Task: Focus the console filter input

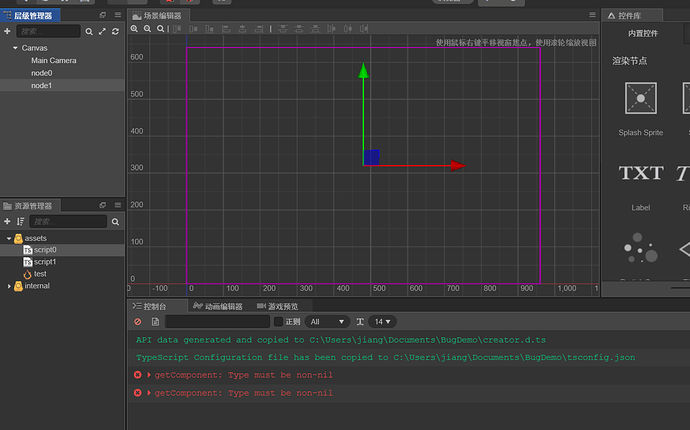Action: point(217,322)
